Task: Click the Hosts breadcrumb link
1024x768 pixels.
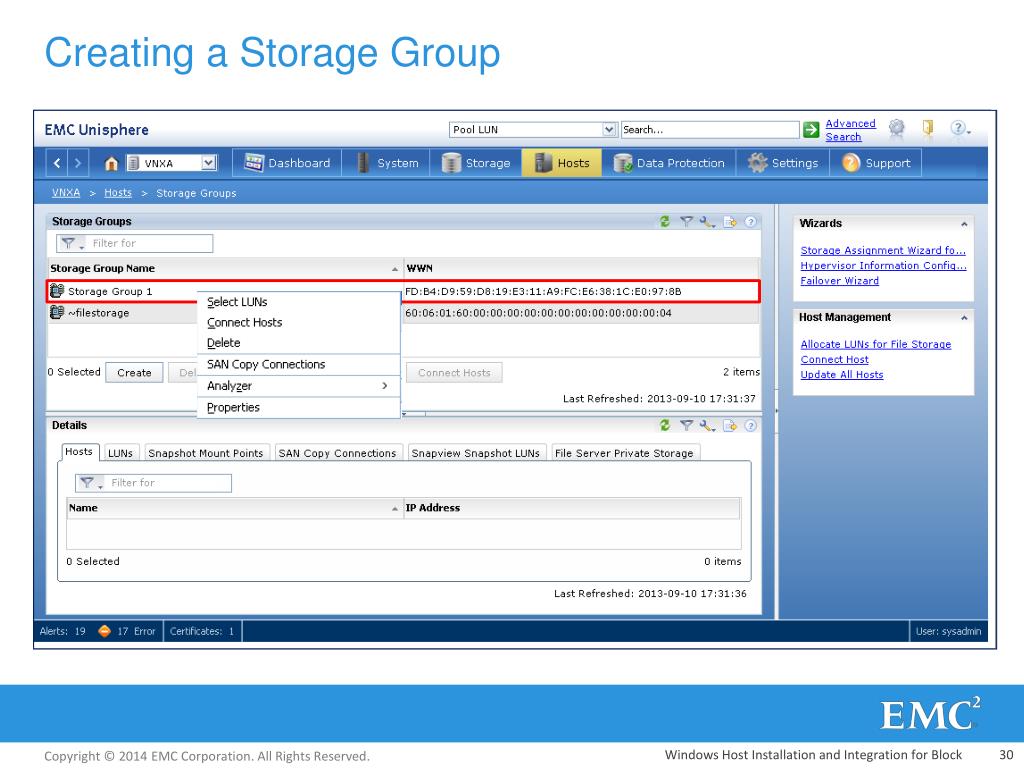Action: (118, 193)
